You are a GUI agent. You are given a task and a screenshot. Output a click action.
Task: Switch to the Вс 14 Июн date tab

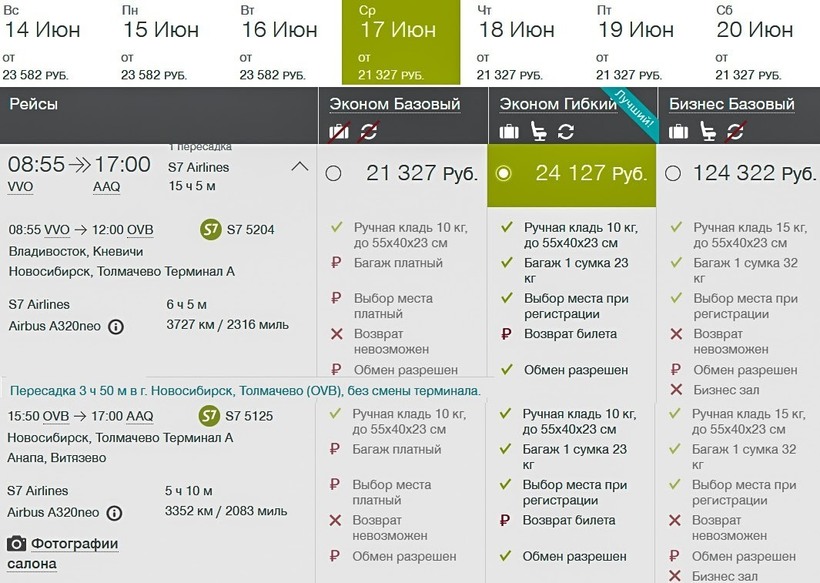click(x=43, y=43)
